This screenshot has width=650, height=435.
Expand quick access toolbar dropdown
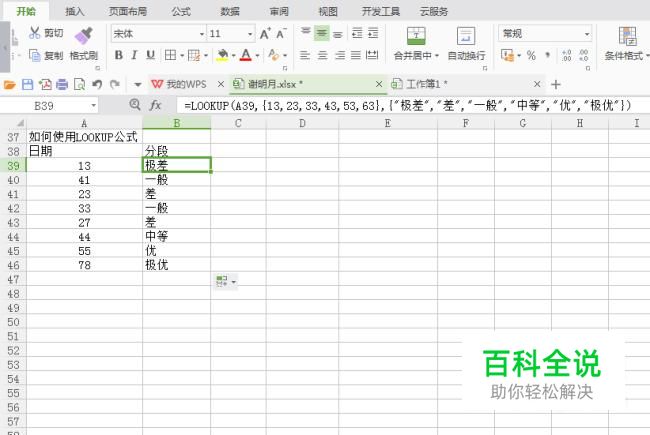(x=138, y=85)
